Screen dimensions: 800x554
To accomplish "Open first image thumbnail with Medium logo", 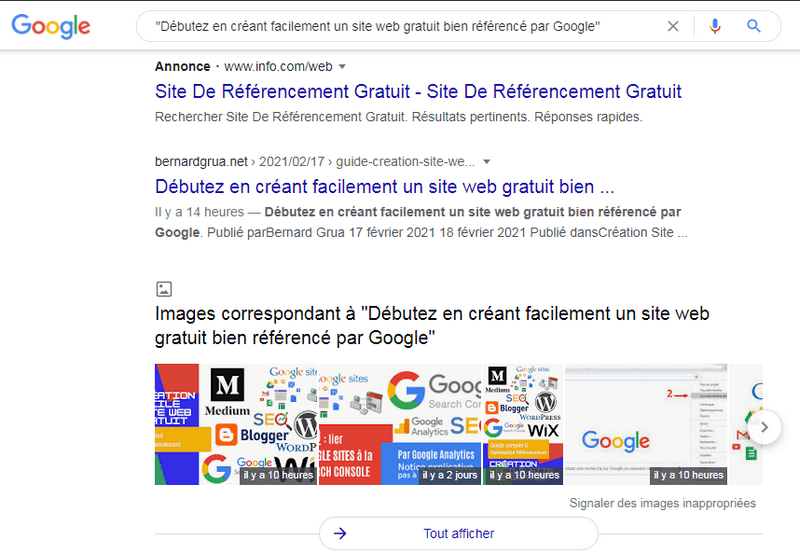I will tap(236, 424).
